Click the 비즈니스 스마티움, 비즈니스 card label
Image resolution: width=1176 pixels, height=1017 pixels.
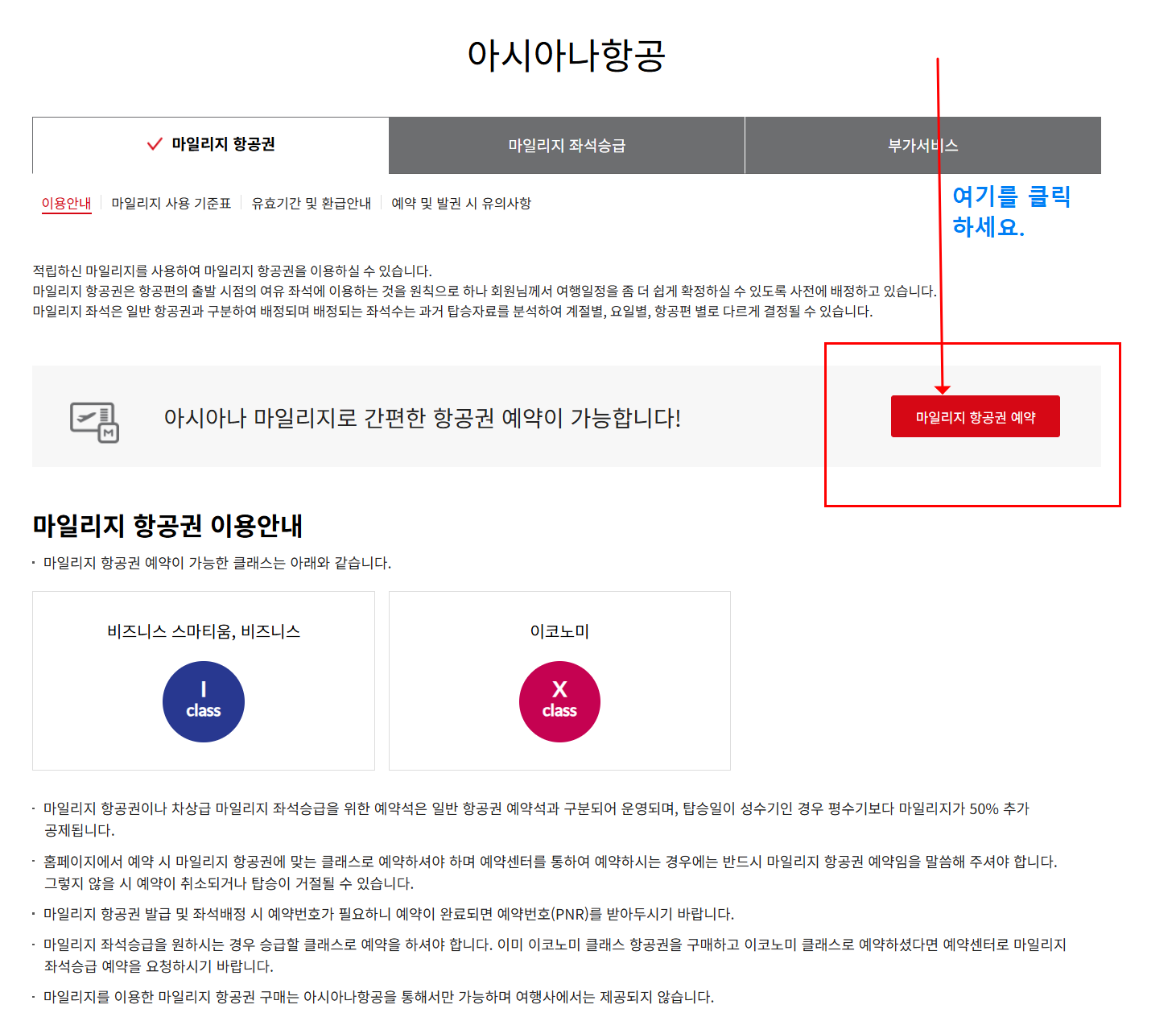pos(204,631)
